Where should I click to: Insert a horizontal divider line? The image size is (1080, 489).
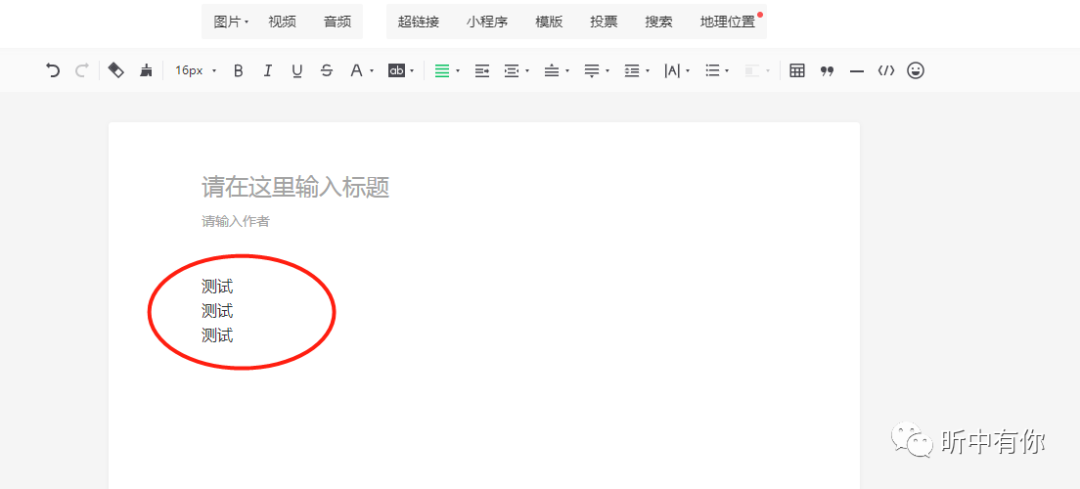tap(856, 71)
